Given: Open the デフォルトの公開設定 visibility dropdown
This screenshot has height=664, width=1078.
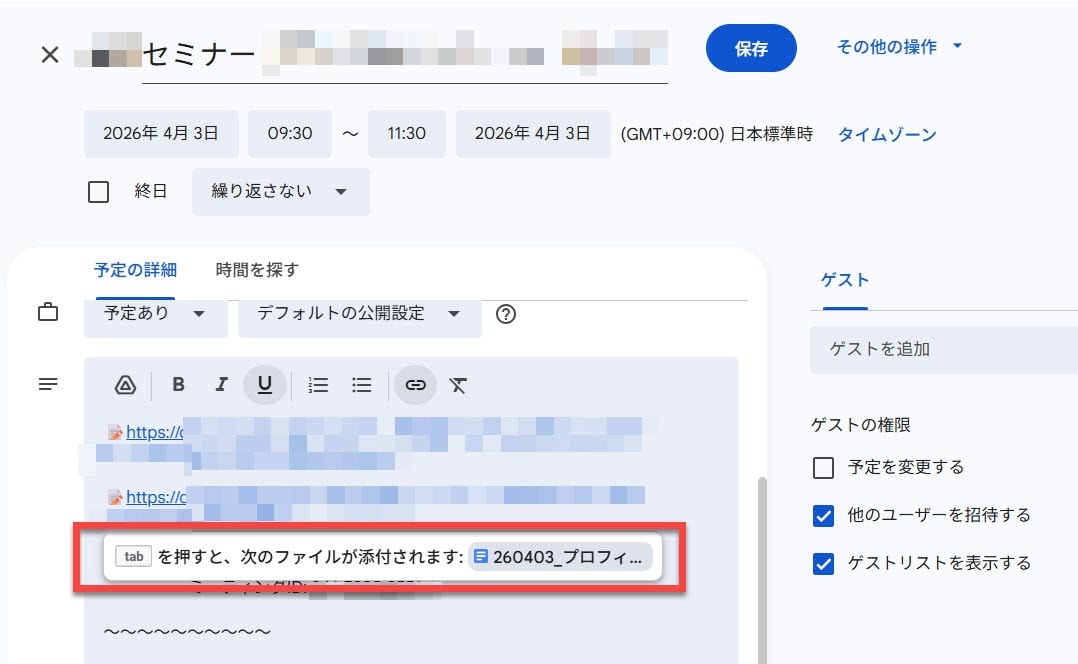Looking at the screenshot, I should pyautogui.click(x=359, y=314).
